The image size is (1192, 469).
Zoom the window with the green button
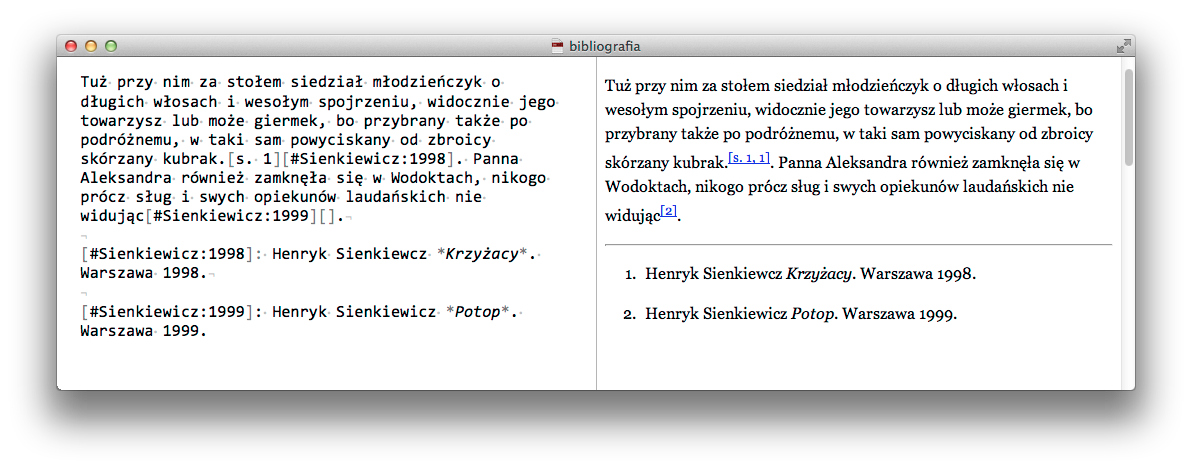pyautogui.click(x=111, y=46)
